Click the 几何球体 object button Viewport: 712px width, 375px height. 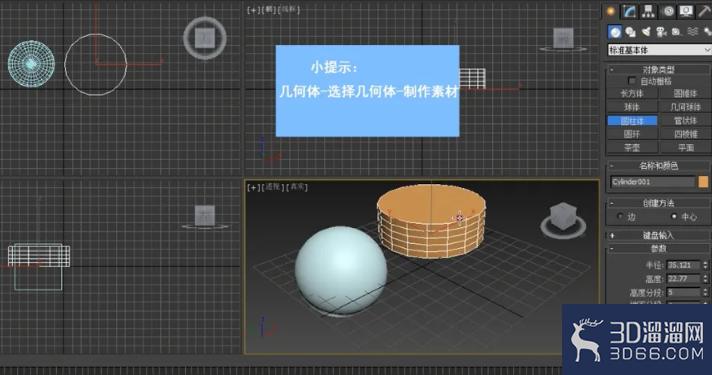(x=685, y=107)
